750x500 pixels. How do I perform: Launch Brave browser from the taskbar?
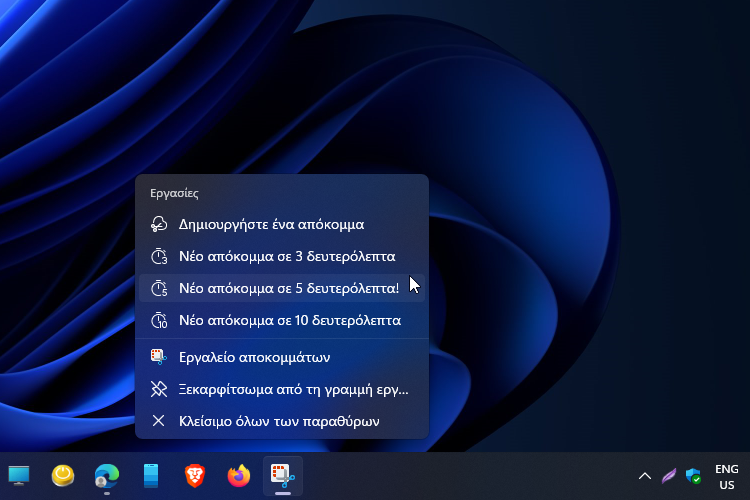195,476
